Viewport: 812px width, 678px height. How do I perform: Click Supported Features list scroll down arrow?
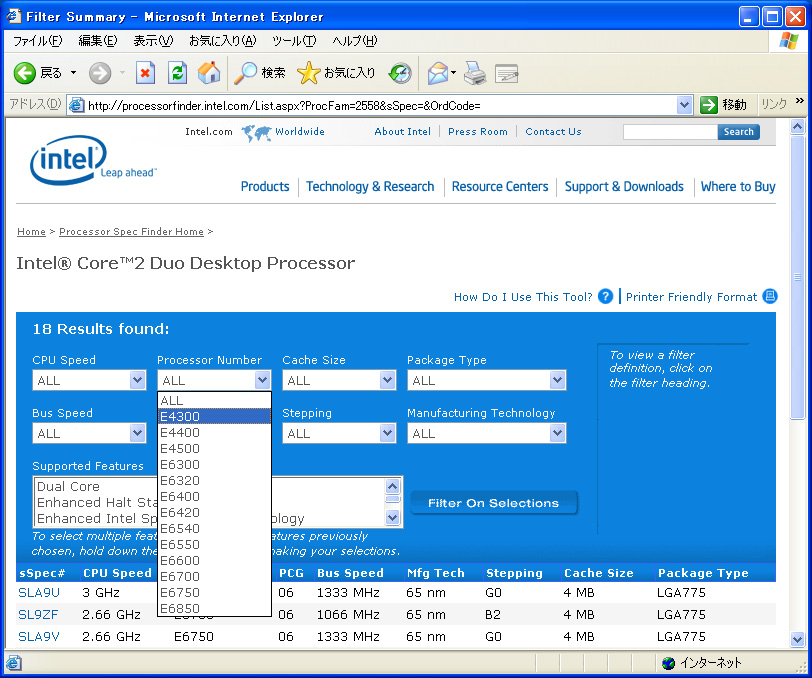tap(393, 517)
